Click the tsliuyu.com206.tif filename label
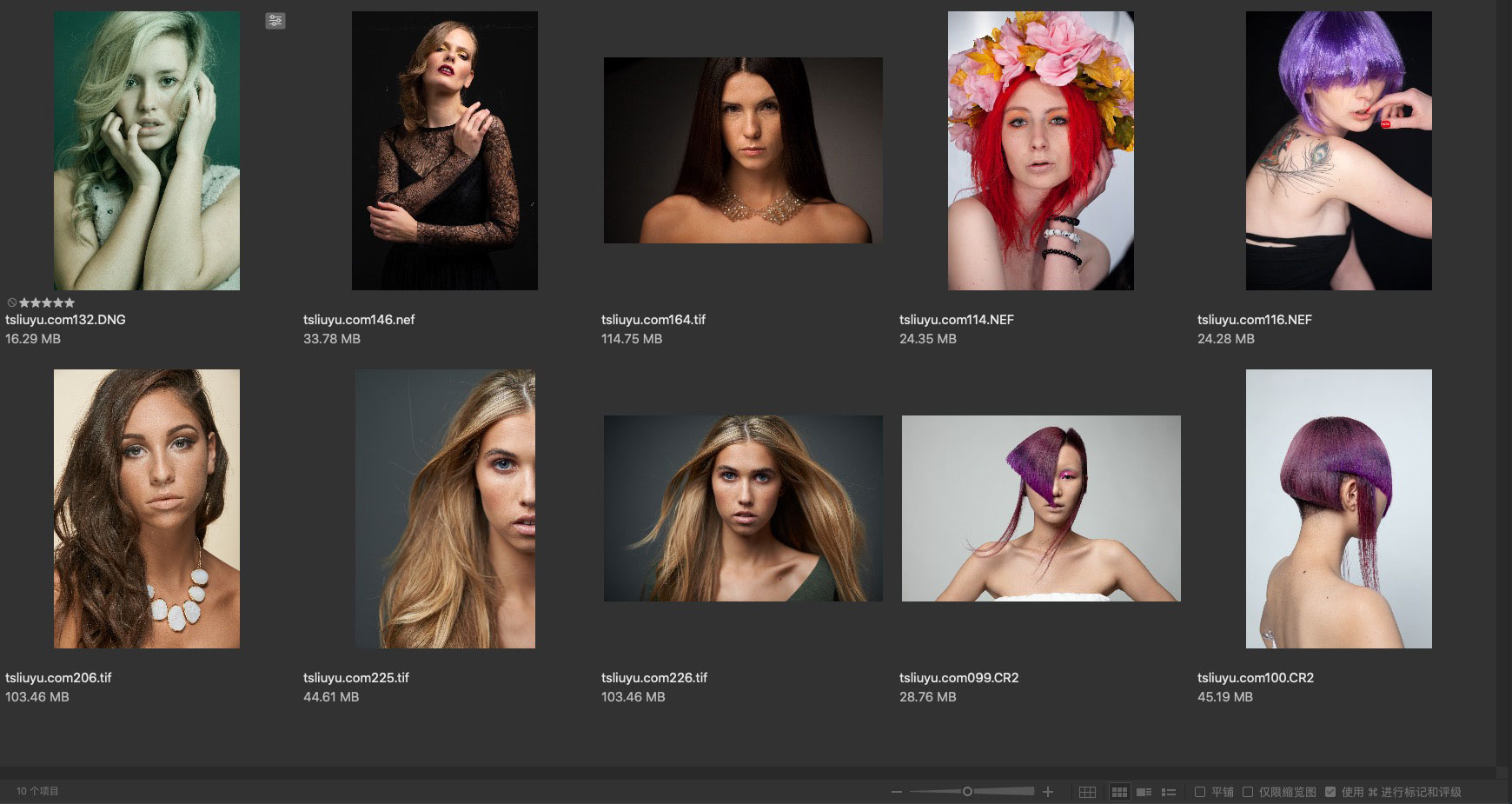 pos(58,678)
